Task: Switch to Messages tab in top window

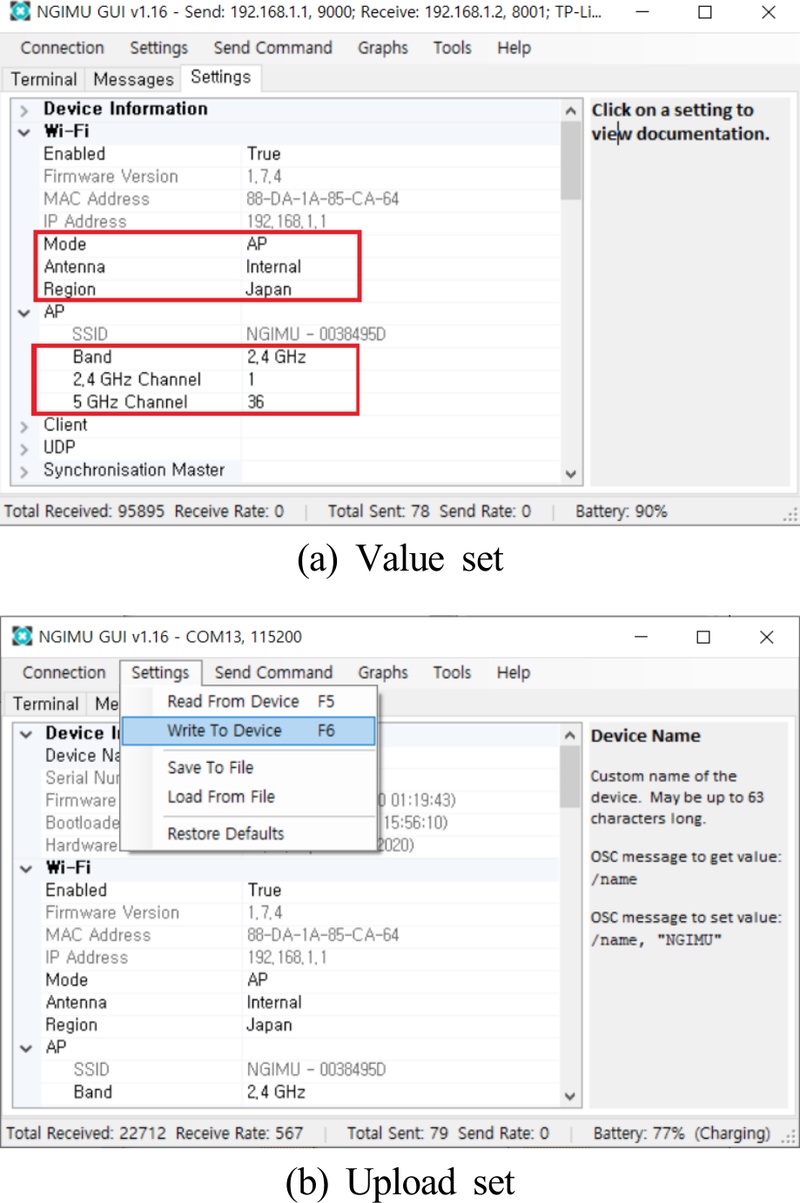Action: (x=134, y=79)
